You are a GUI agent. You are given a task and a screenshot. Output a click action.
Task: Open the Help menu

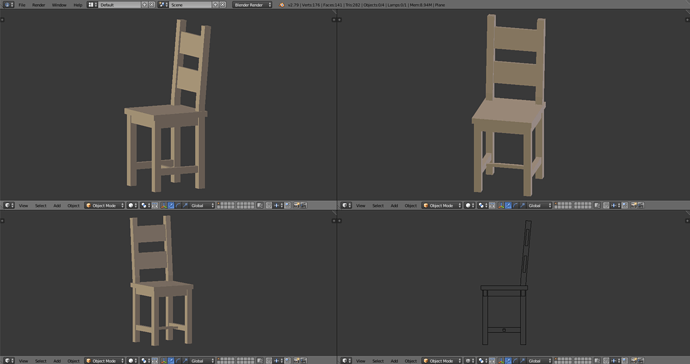tap(78, 4)
